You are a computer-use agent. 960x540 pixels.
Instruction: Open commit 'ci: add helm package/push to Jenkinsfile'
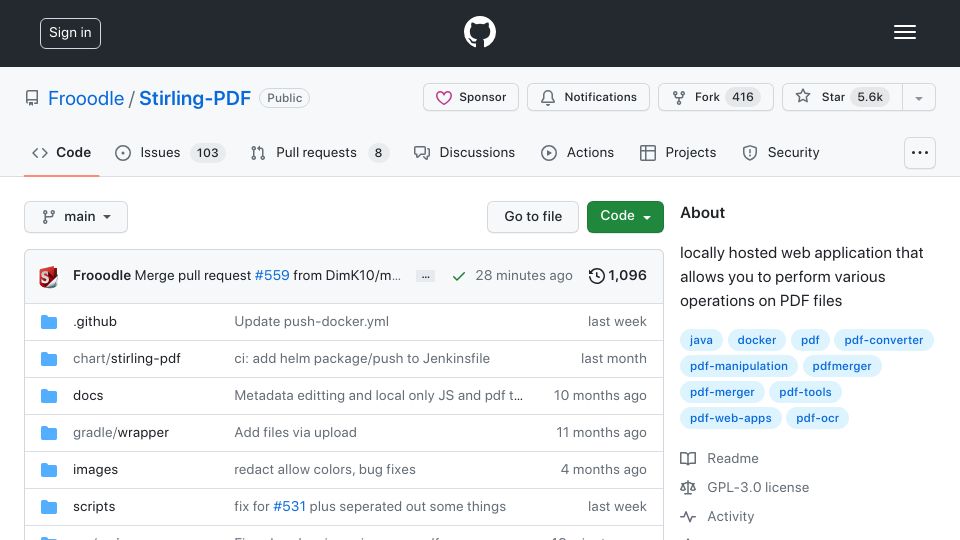click(x=362, y=358)
